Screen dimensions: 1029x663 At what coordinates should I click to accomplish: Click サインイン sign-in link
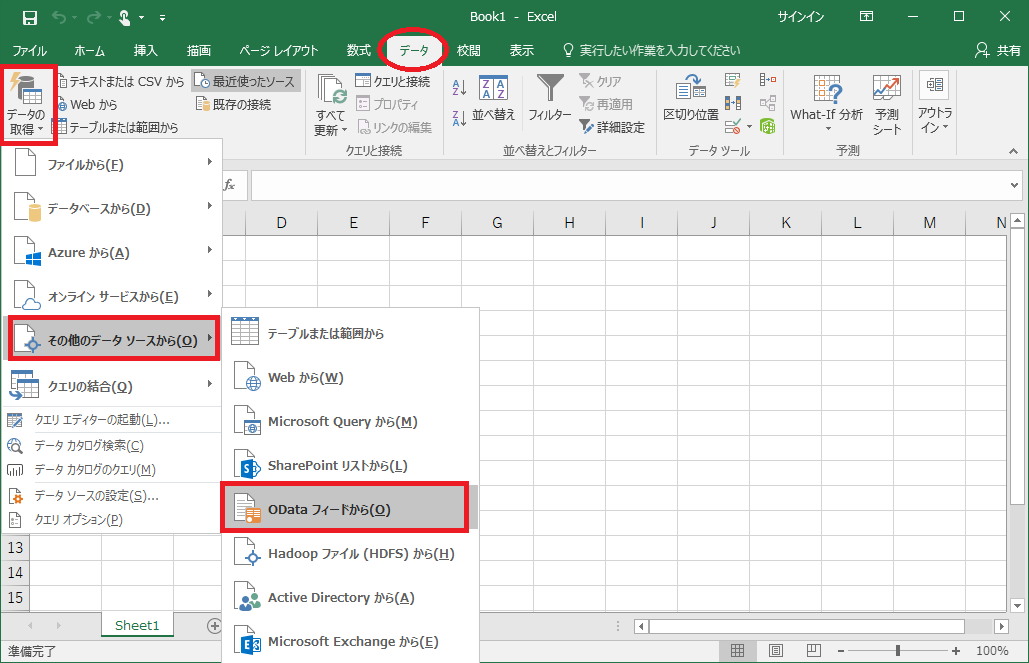(x=801, y=17)
